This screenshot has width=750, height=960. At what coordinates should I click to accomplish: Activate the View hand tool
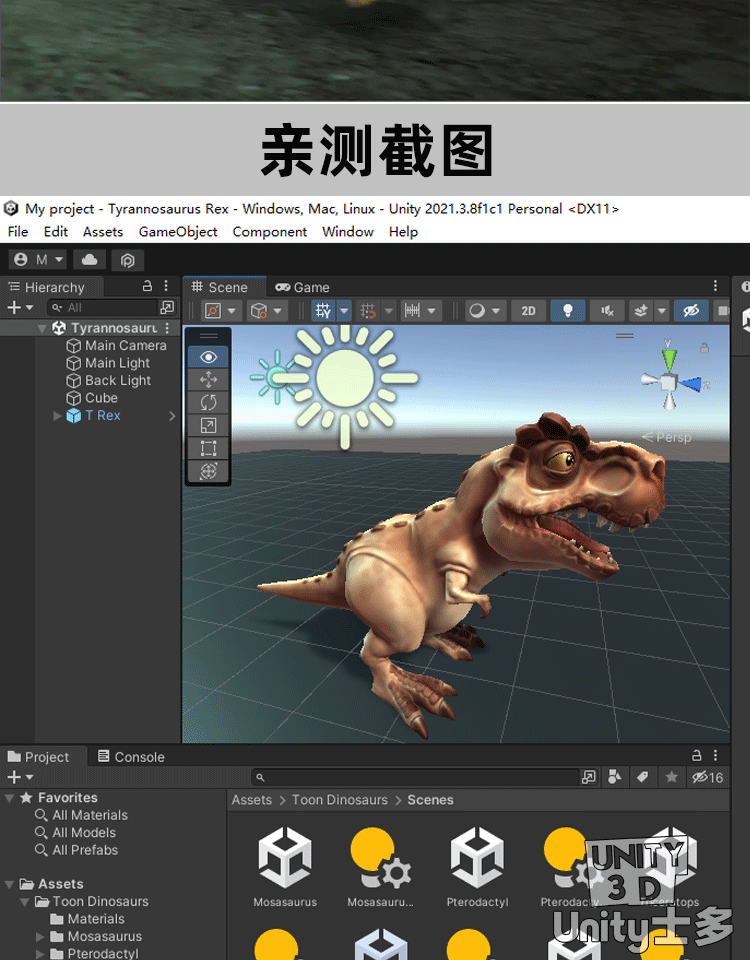click(208, 356)
